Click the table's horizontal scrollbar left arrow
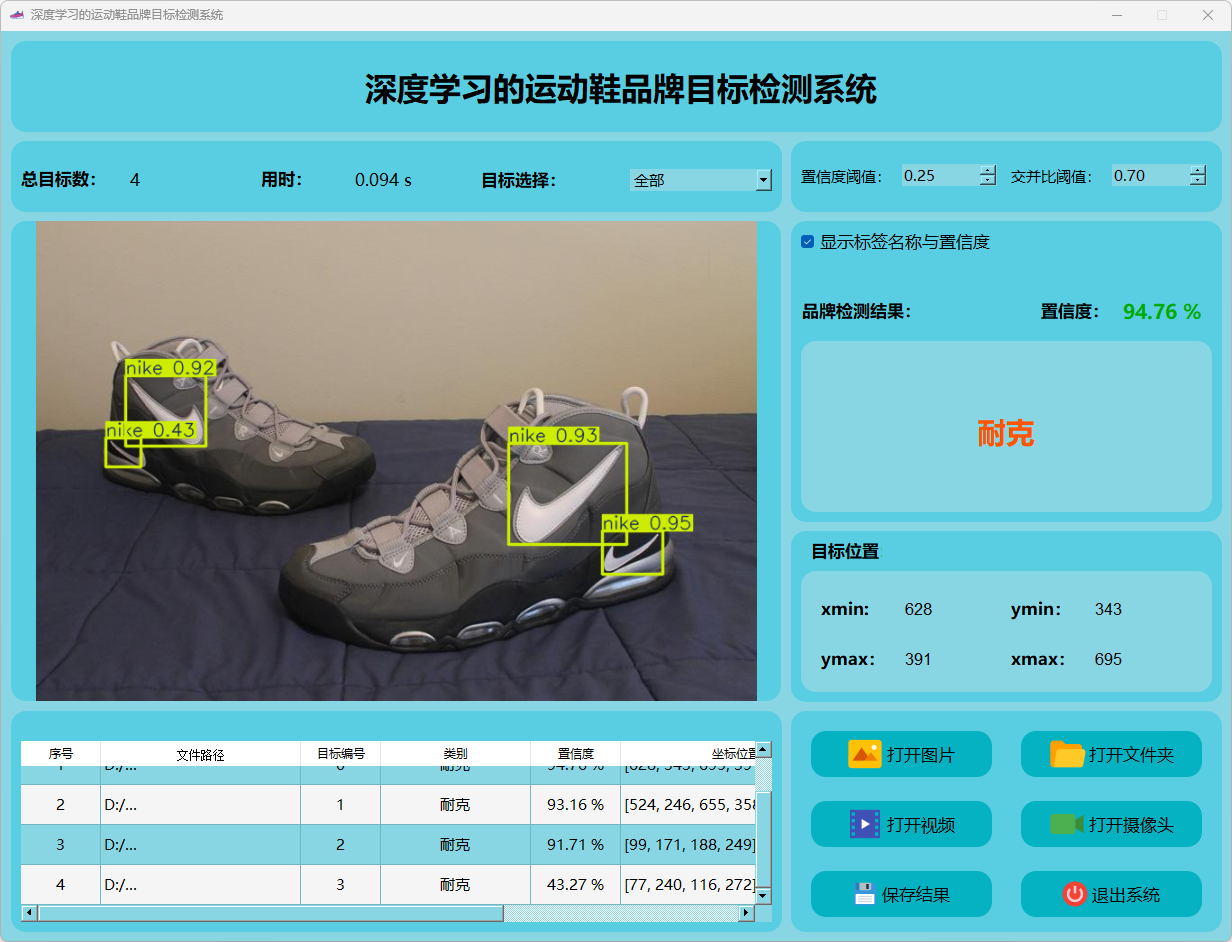 [29, 913]
